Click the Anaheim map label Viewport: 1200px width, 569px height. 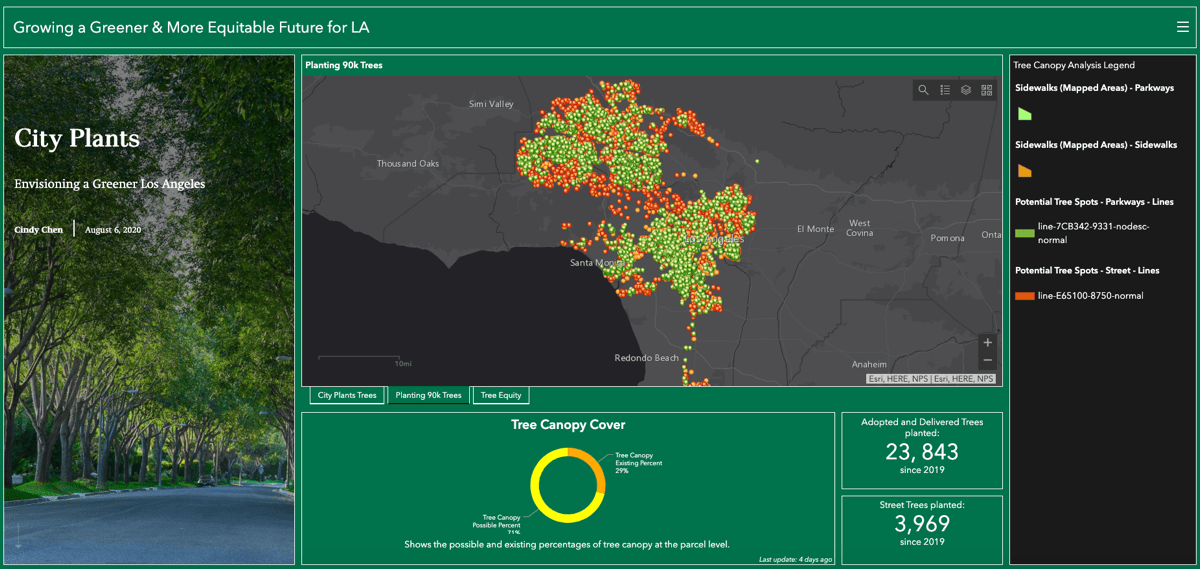(869, 364)
